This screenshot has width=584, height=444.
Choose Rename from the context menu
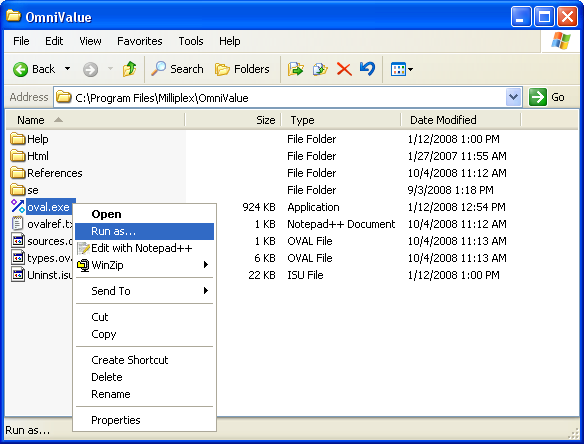pos(145,394)
